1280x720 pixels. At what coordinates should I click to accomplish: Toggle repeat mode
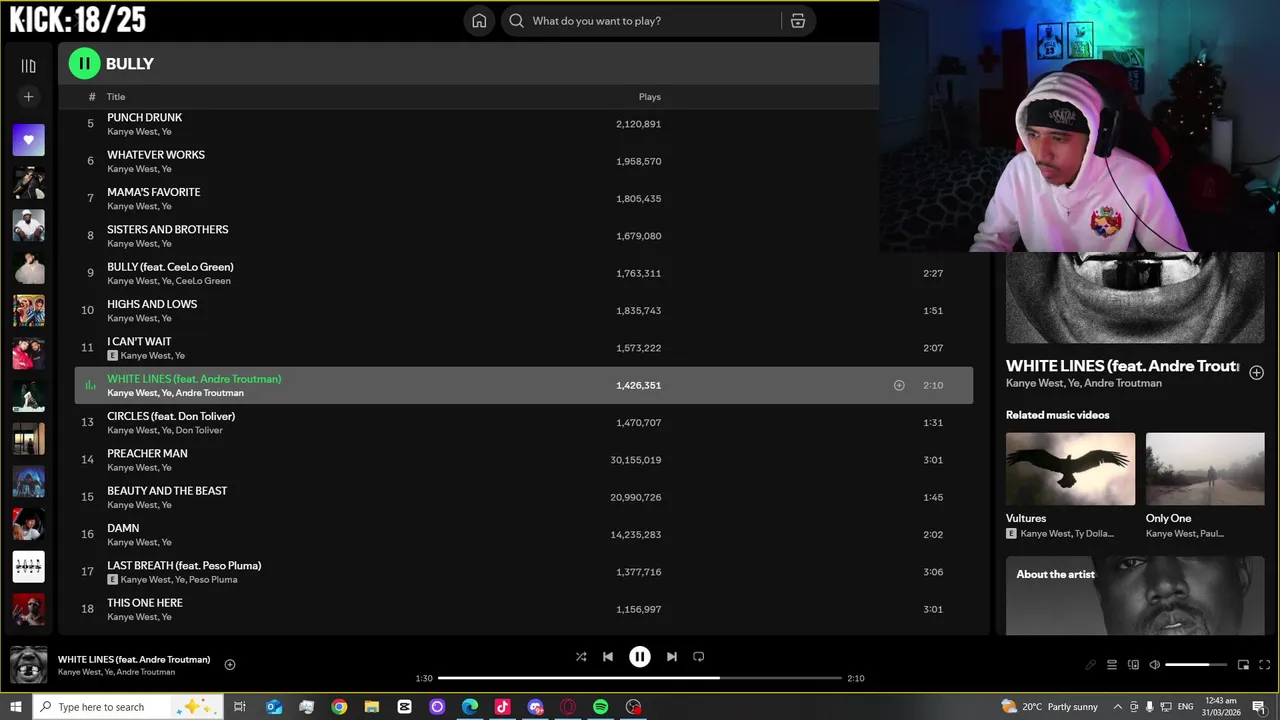pyautogui.click(x=699, y=657)
